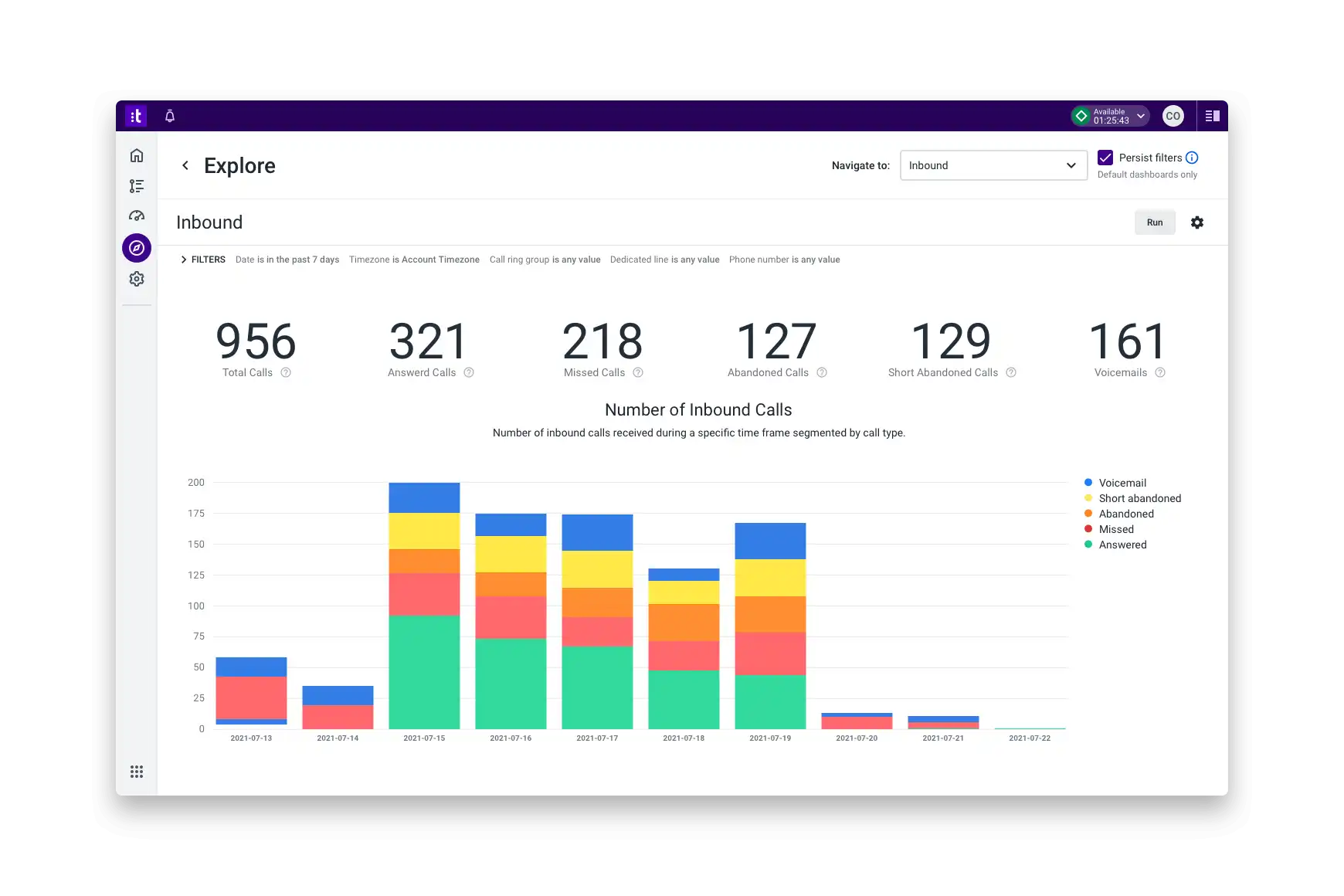1344x896 pixels.
Task: Open the Home icon in the sidebar
Action: (x=137, y=155)
